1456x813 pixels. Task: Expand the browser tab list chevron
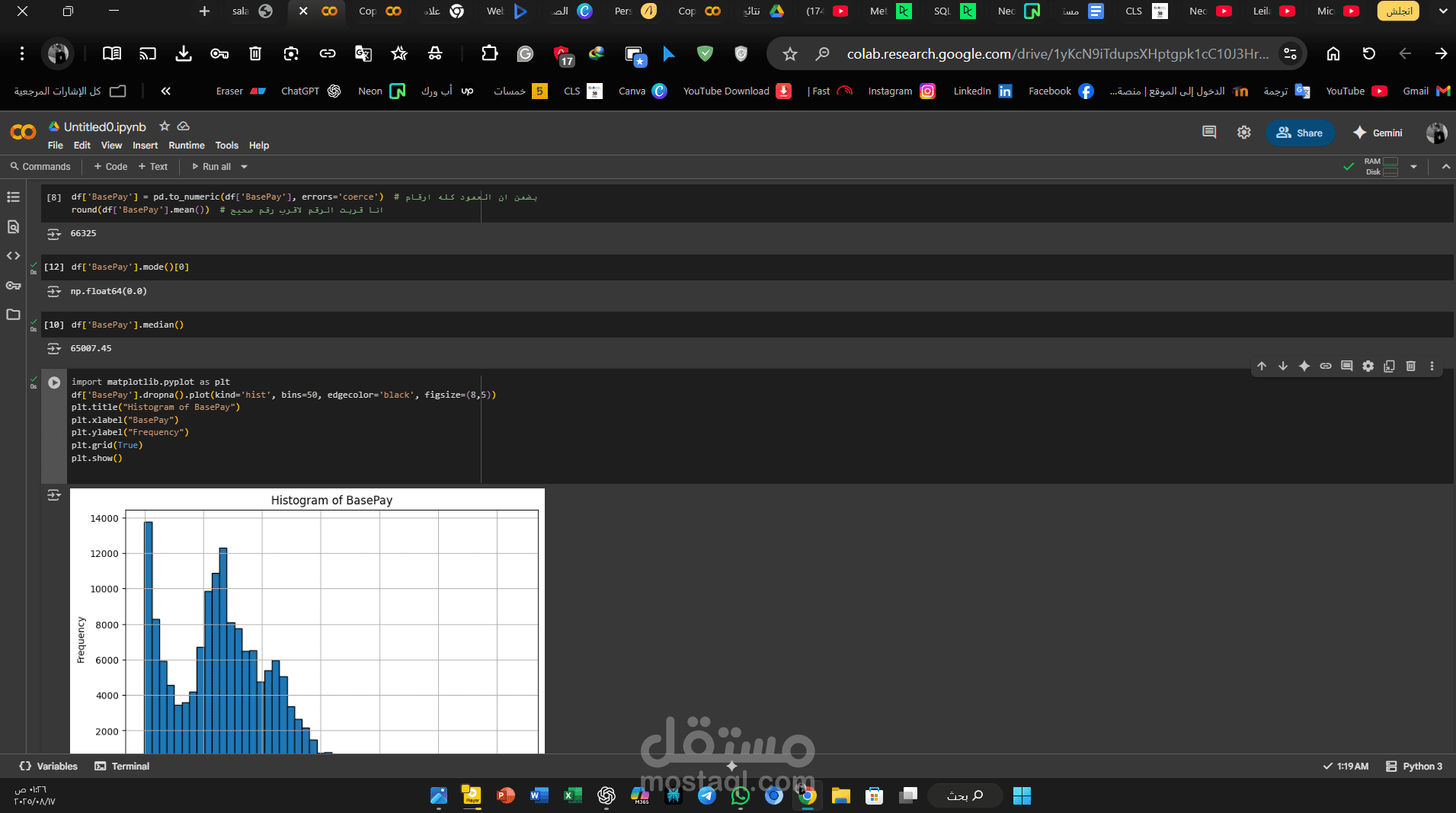point(1443,11)
